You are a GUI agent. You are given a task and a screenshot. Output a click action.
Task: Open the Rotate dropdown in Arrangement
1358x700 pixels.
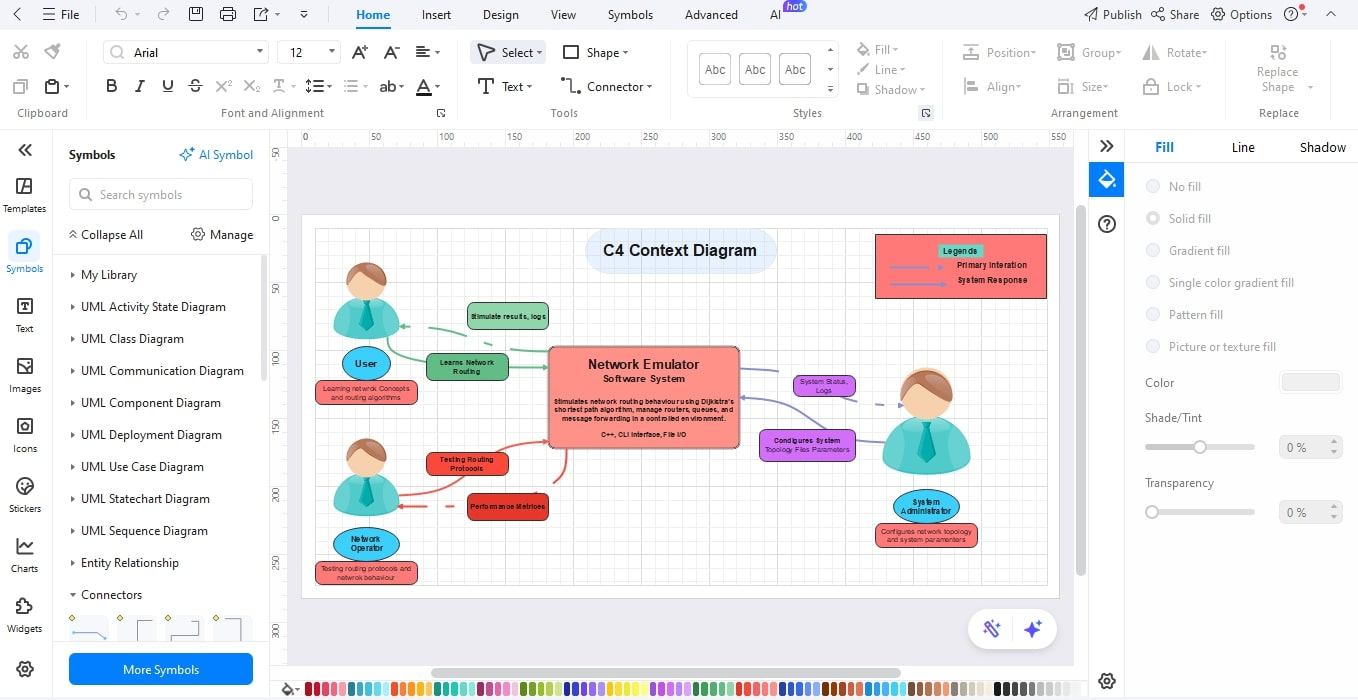click(x=1175, y=51)
